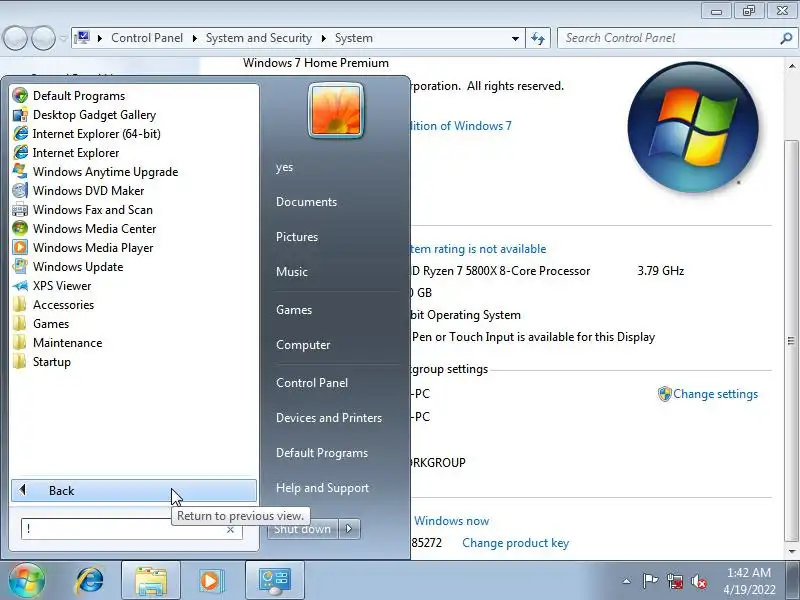Open root breadcrumb arrow before Control Panel
This screenshot has height=600, width=800.
click(99, 38)
